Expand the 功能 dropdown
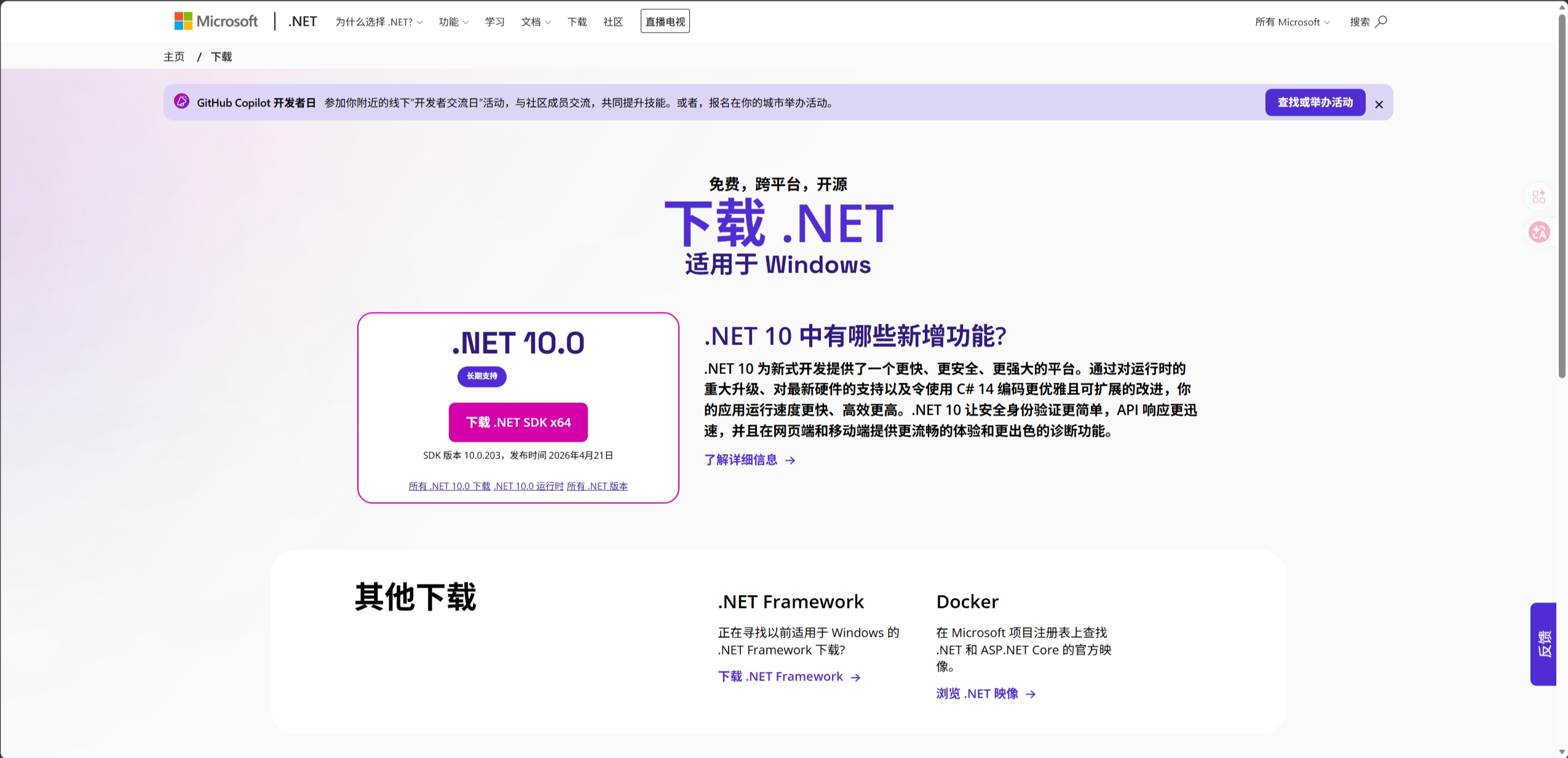1568x758 pixels. click(x=453, y=22)
